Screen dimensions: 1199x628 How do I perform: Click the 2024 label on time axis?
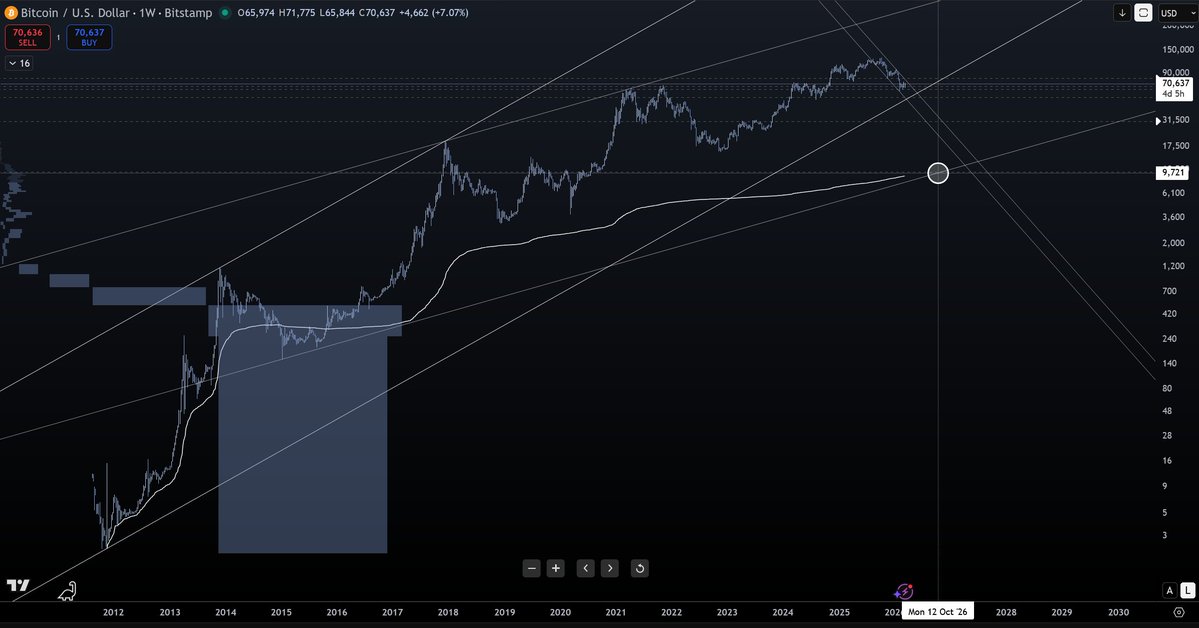pos(782,612)
